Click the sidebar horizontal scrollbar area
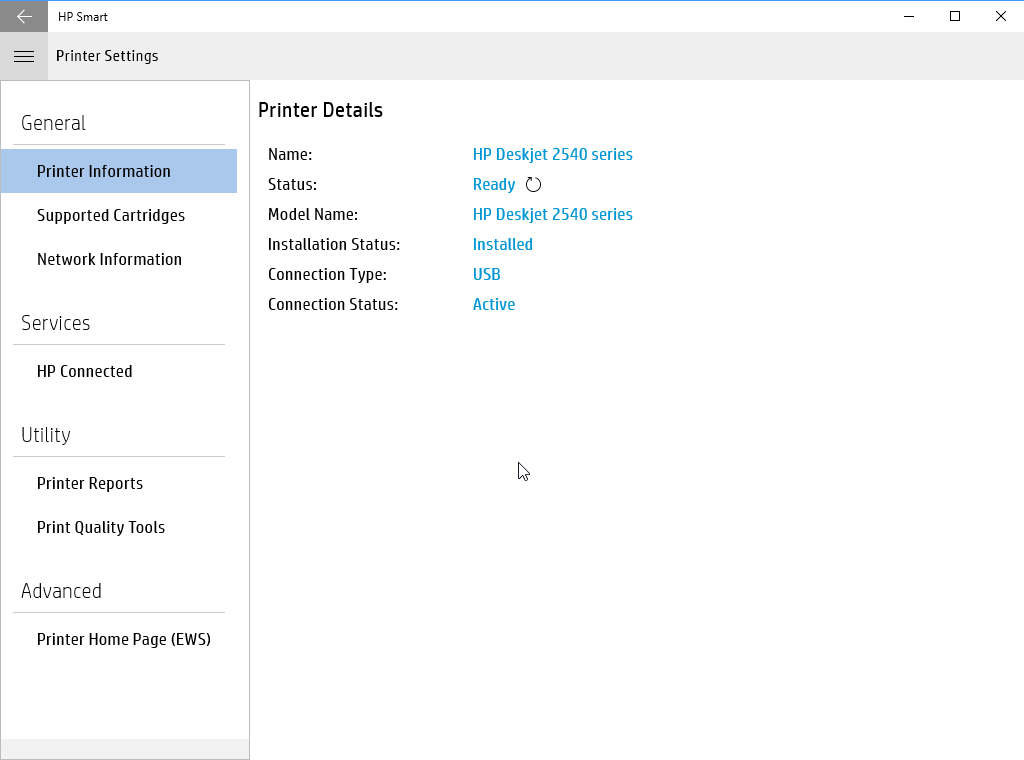Viewport: 1024px width, 760px height. tap(125, 749)
